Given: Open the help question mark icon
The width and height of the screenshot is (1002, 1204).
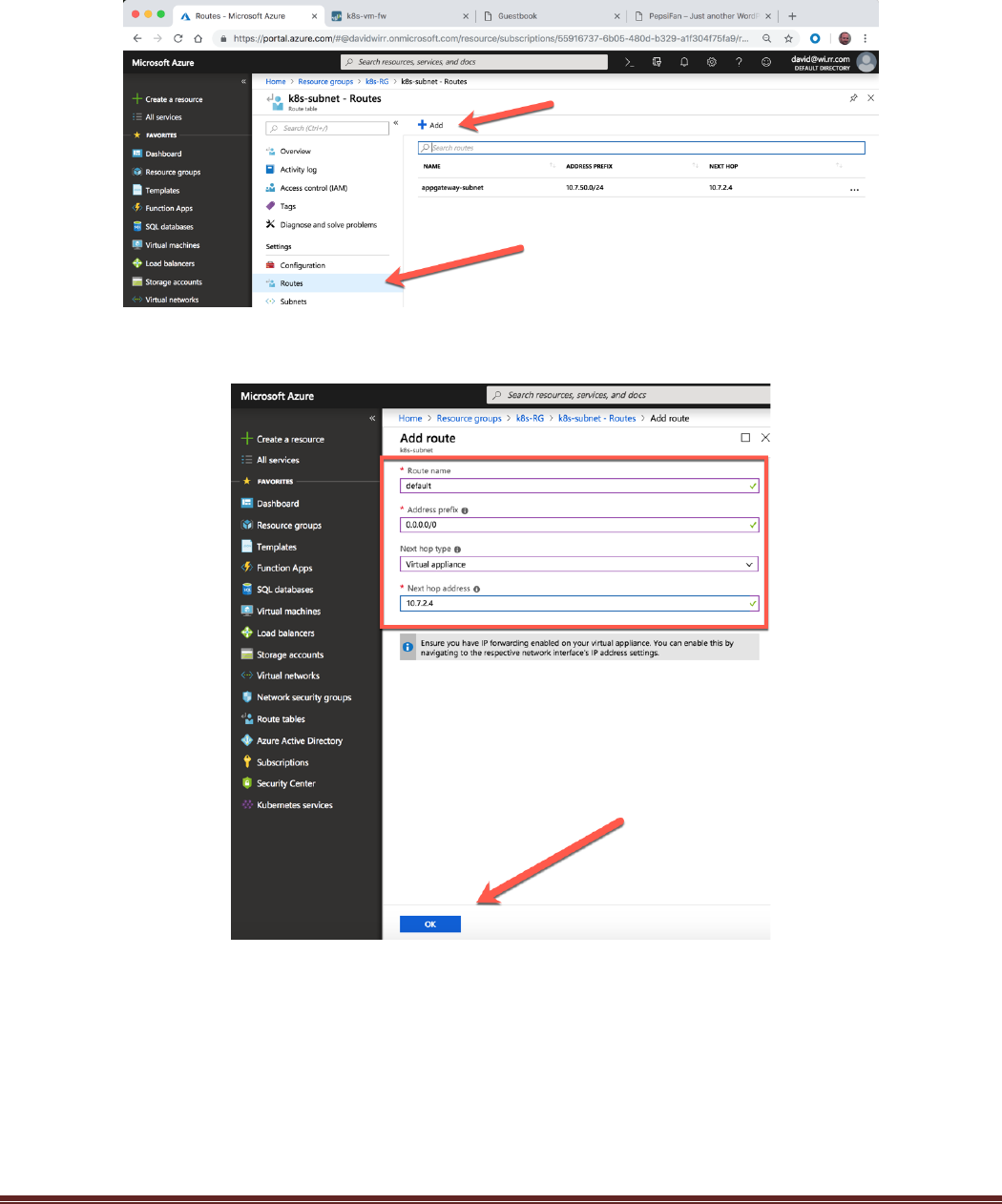Looking at the screenshot, I should coord(739,62).
